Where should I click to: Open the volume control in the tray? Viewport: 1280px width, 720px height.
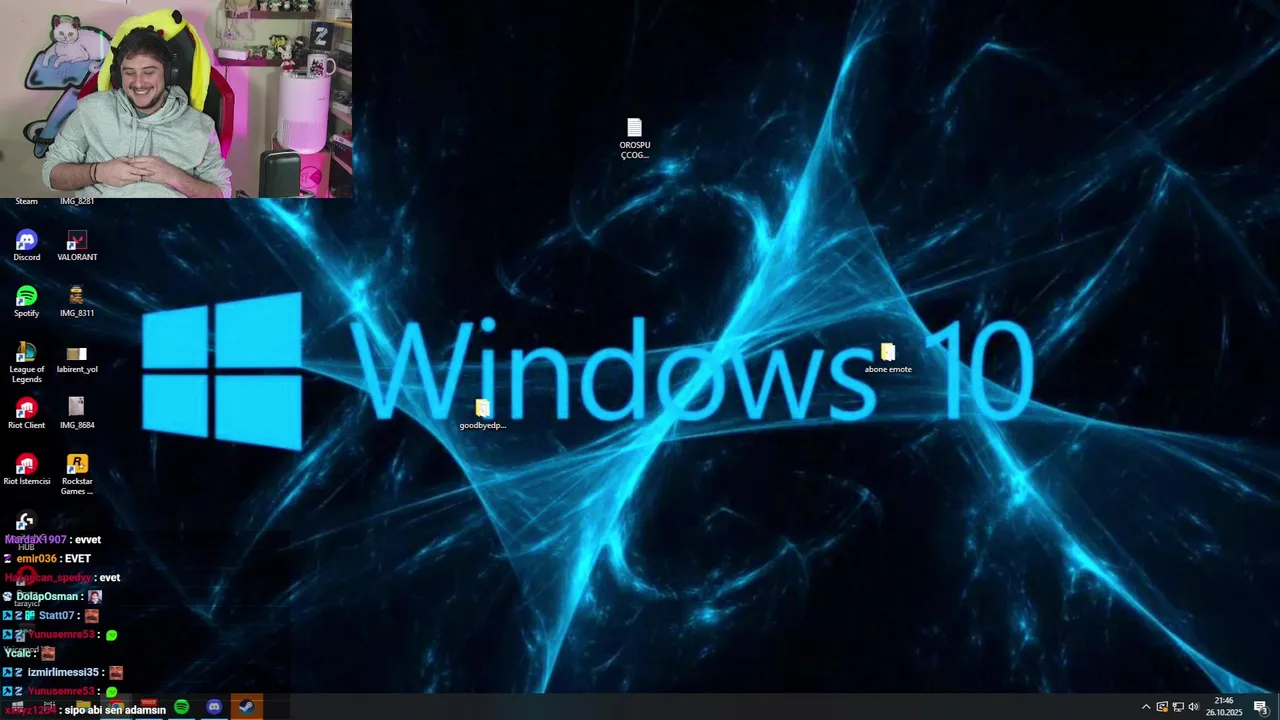click(x=1193, y=707)
